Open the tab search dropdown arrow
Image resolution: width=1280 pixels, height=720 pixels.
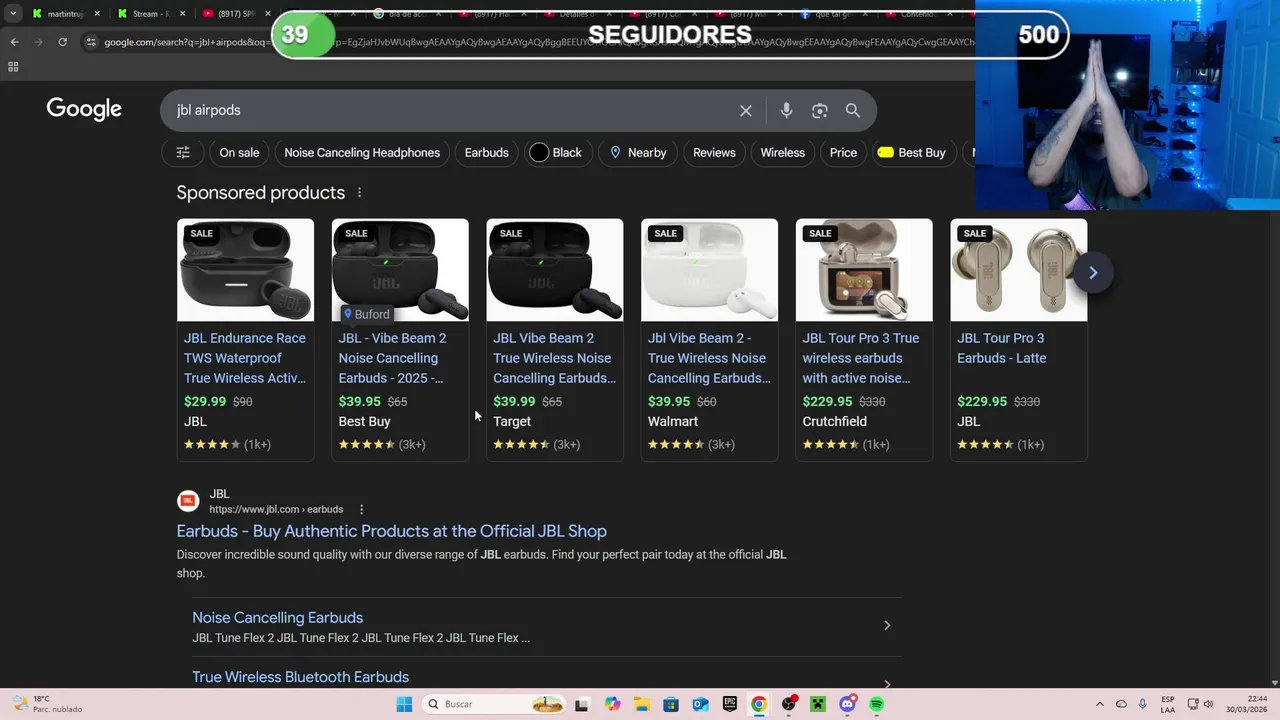13,14
